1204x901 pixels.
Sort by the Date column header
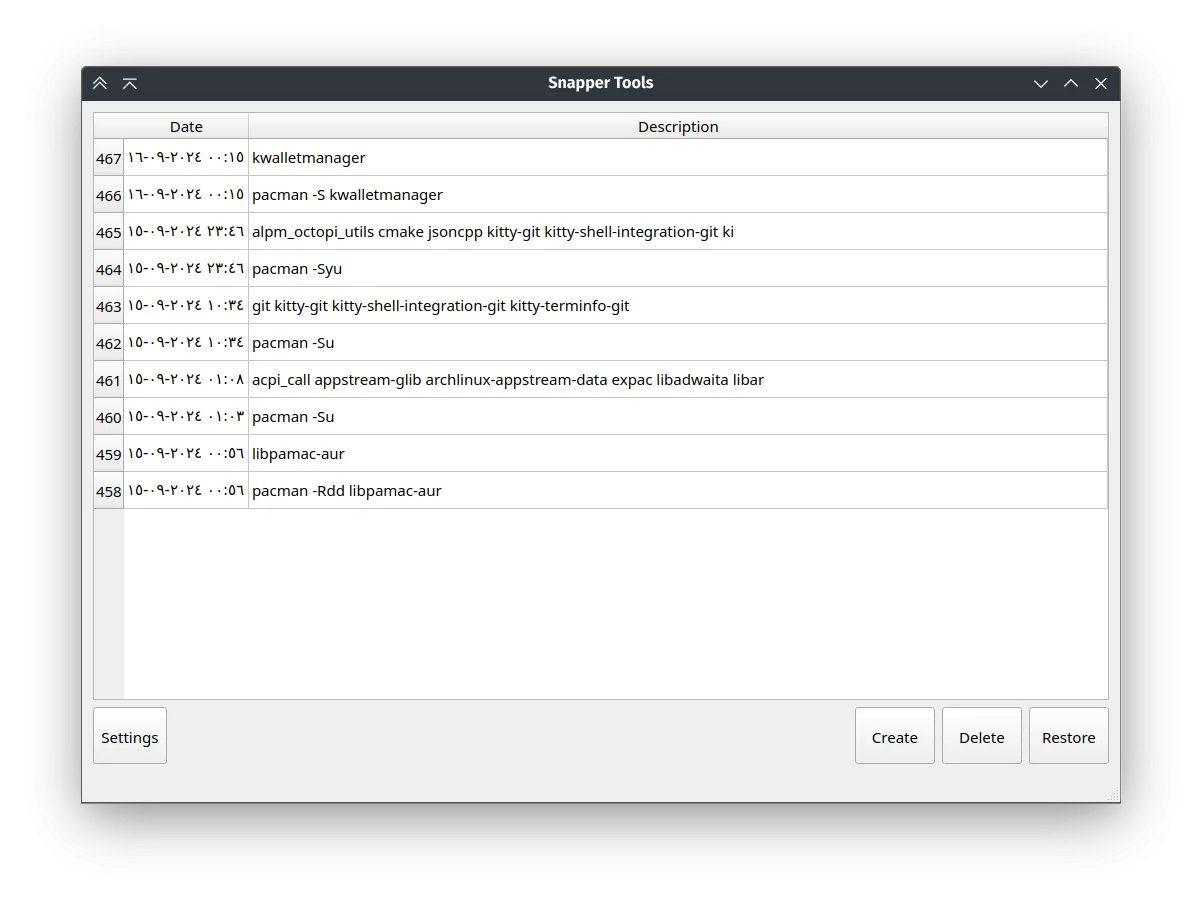[x=186, y=126]
